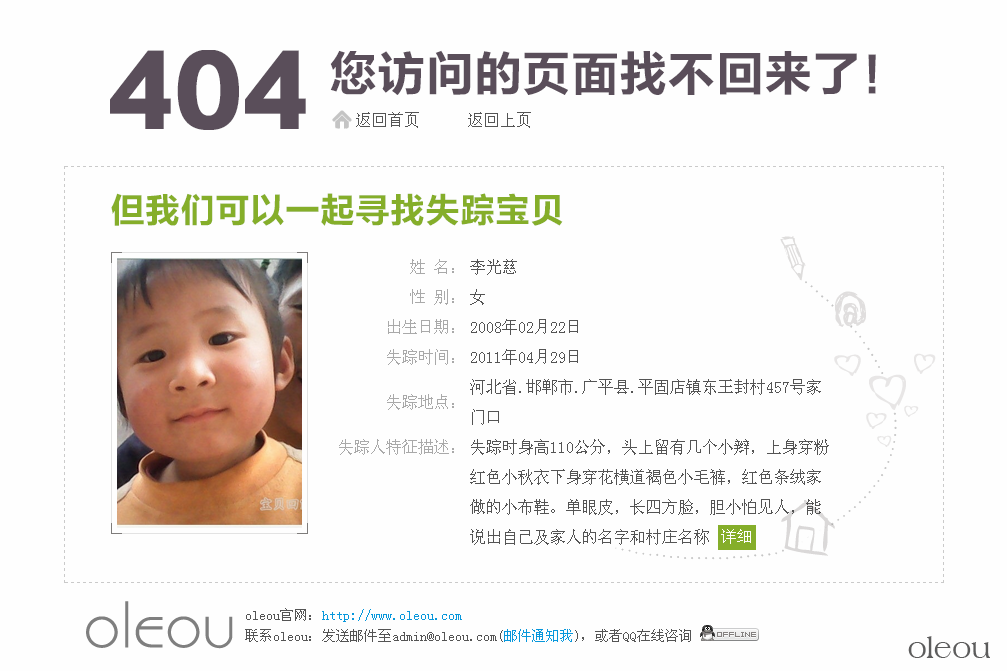Image resolution: width=1007 pixels, height=671 pixels.
Task: Click the admin@oleou.com email address text
Action: tap(444, 636)
